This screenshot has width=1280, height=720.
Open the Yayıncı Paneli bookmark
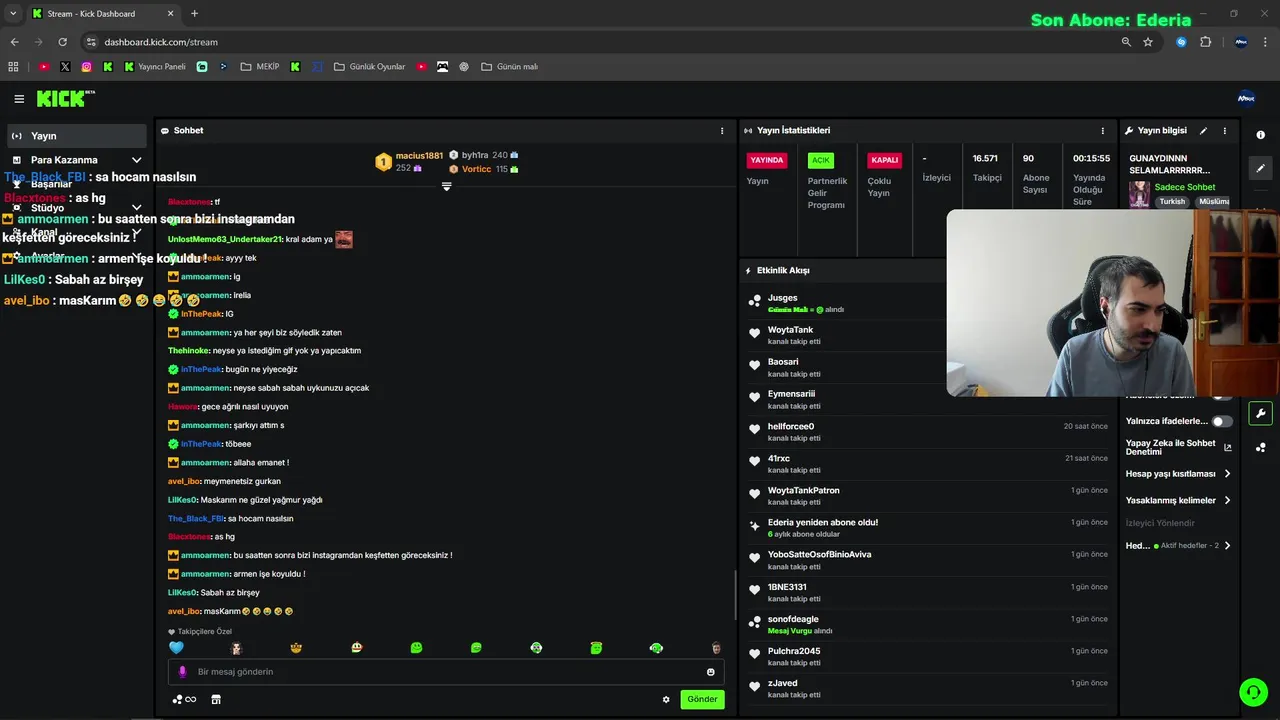point(155,67)
